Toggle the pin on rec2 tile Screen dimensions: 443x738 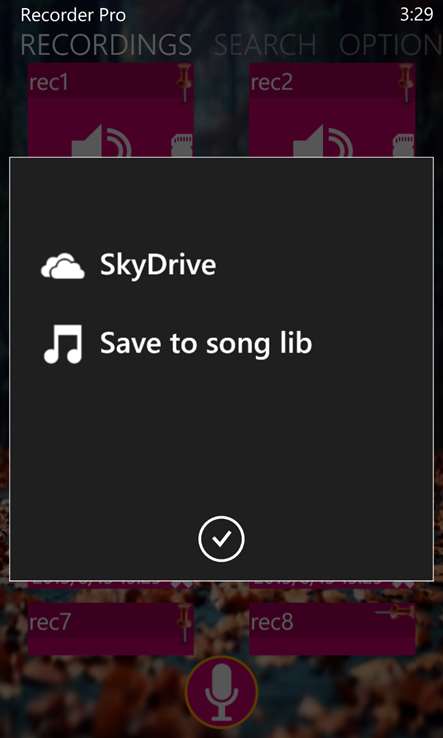point(405,82)
